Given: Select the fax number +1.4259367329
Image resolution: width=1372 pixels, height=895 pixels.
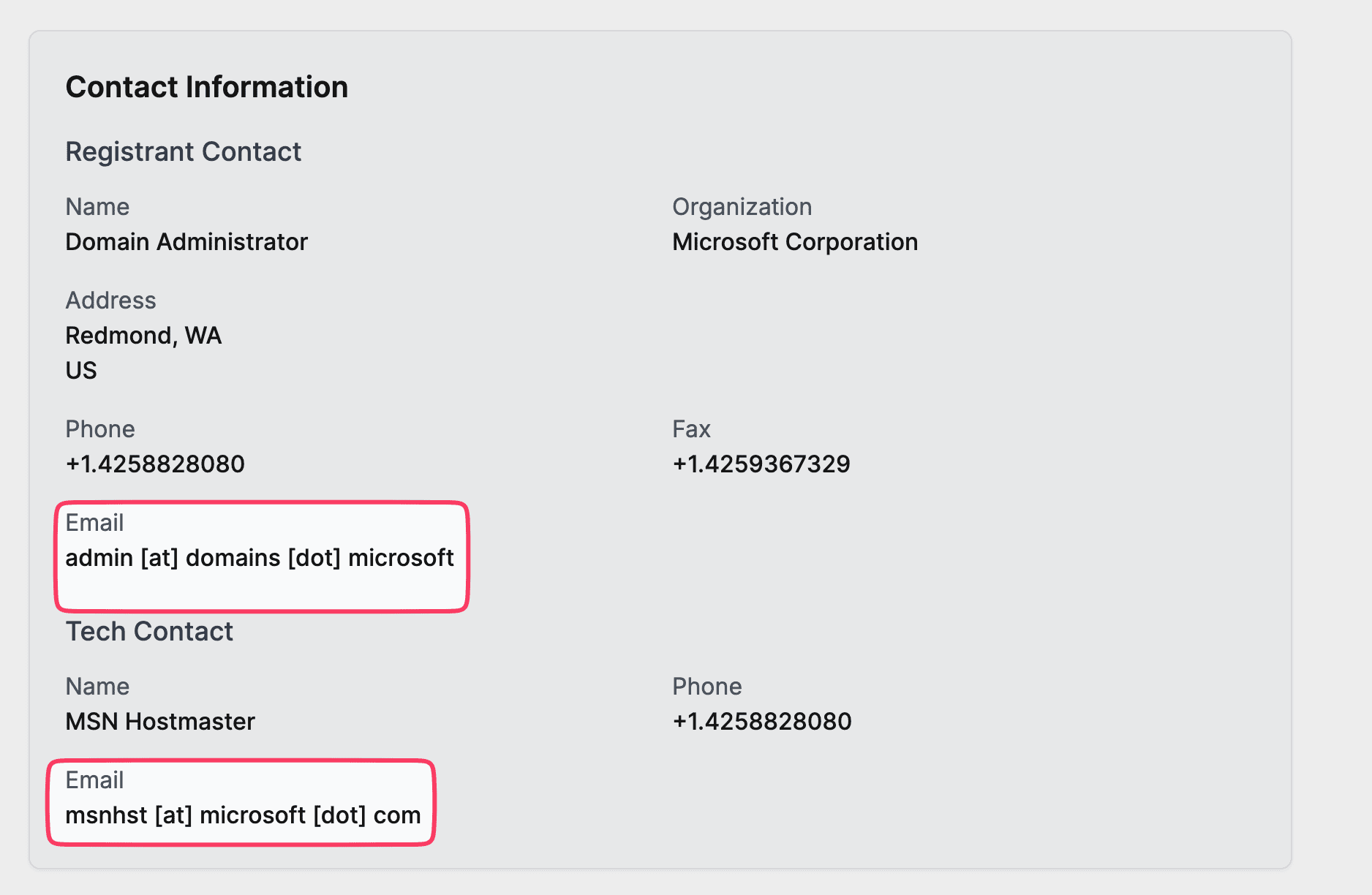Looking at the screenshot, I should tap(761, 464).
